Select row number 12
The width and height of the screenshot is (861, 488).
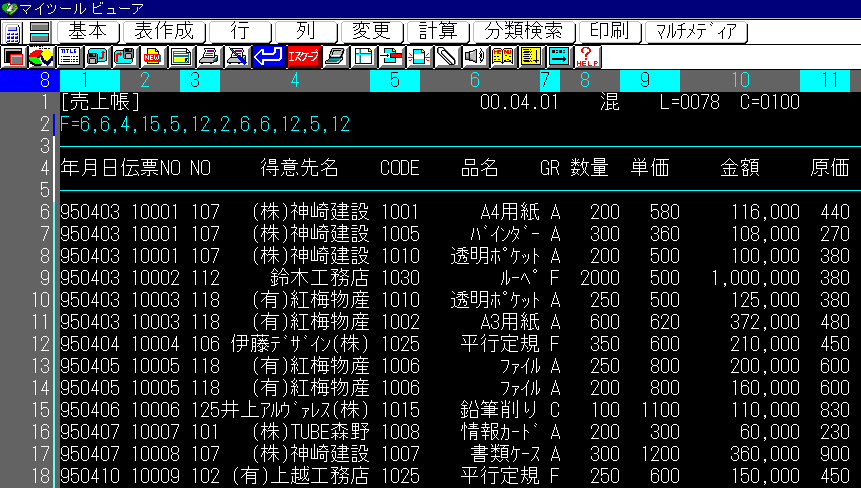41,344
